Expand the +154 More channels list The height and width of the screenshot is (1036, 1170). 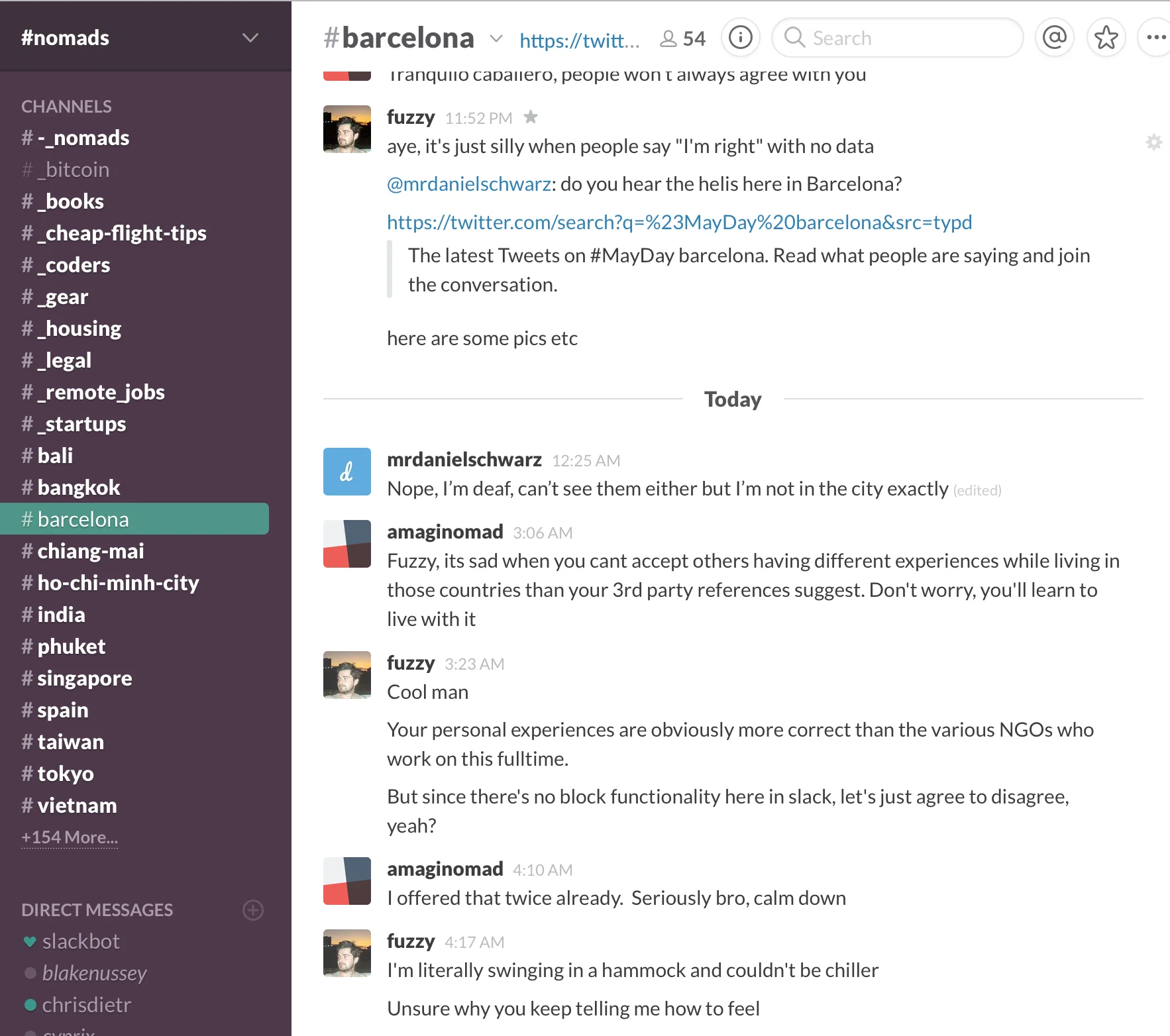click(x=70, y=837)
